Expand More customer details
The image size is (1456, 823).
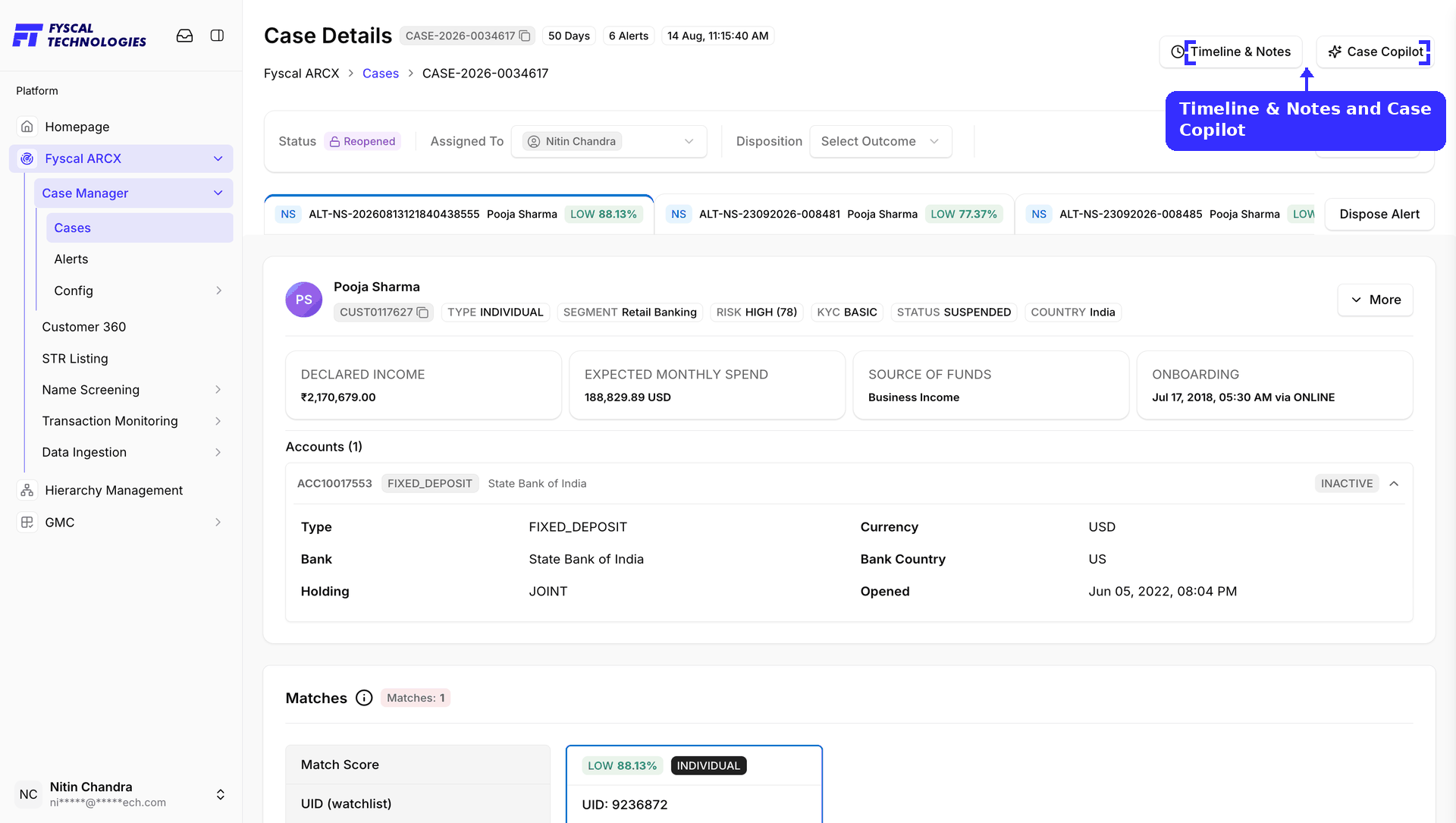tap(1375, 300)
